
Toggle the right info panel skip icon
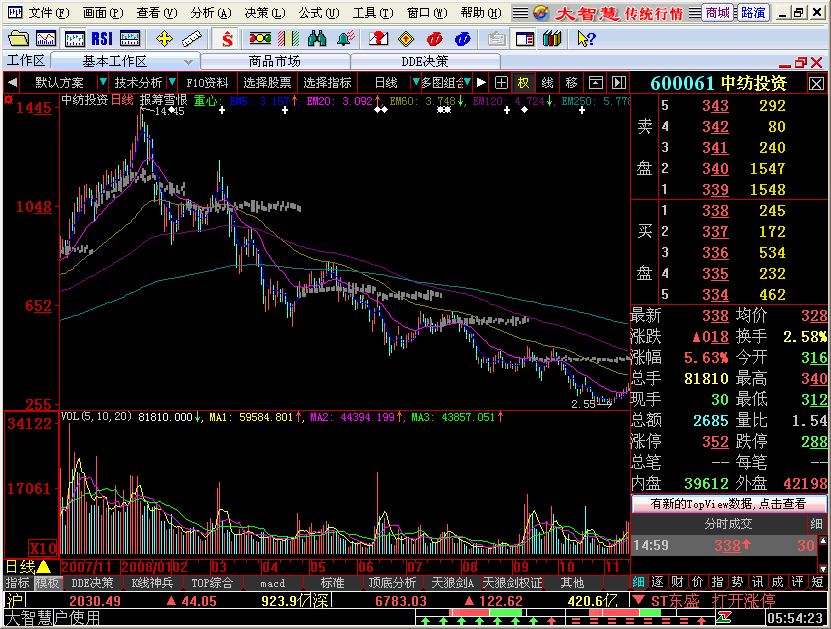618,83
